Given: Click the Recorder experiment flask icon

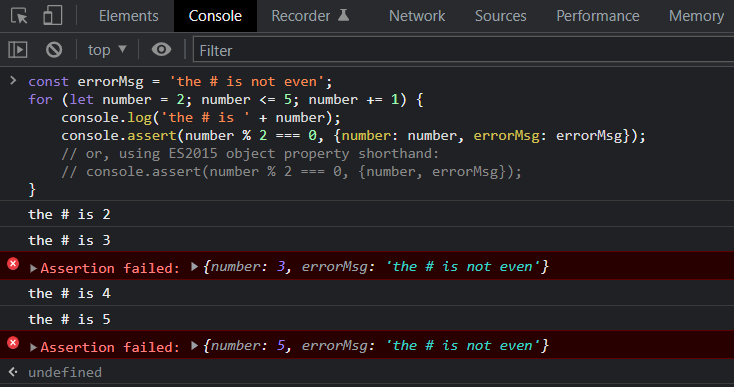Looking at the screenshot, I should 344,15.
